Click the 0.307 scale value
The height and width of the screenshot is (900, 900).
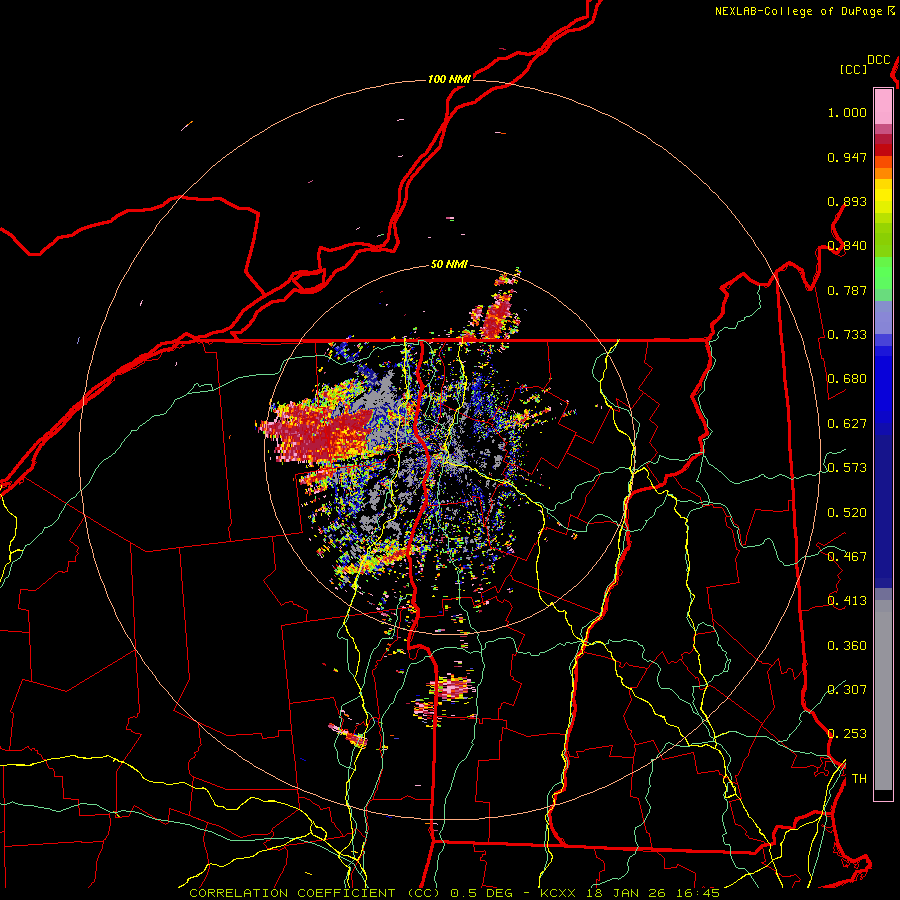(x=847, y=689)
